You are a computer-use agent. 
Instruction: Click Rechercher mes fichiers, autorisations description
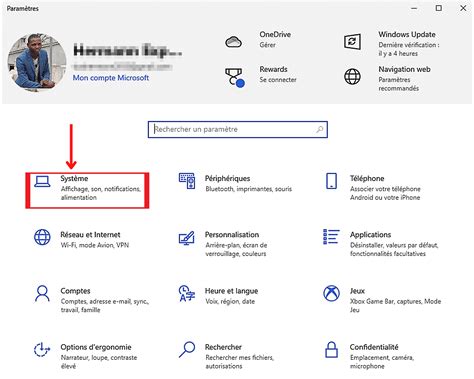coord(239,362)
